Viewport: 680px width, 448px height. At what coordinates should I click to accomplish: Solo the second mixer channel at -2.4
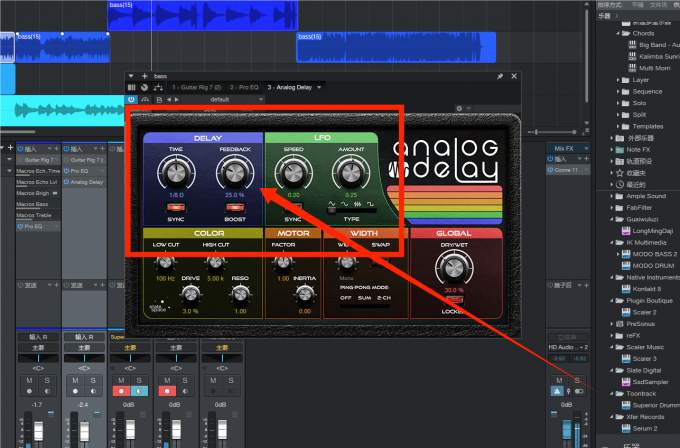93,380
